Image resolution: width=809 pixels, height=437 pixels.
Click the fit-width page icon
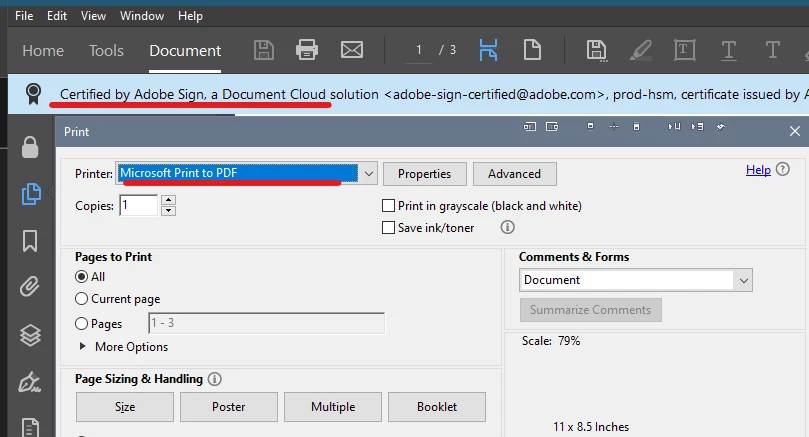point(488,50)
